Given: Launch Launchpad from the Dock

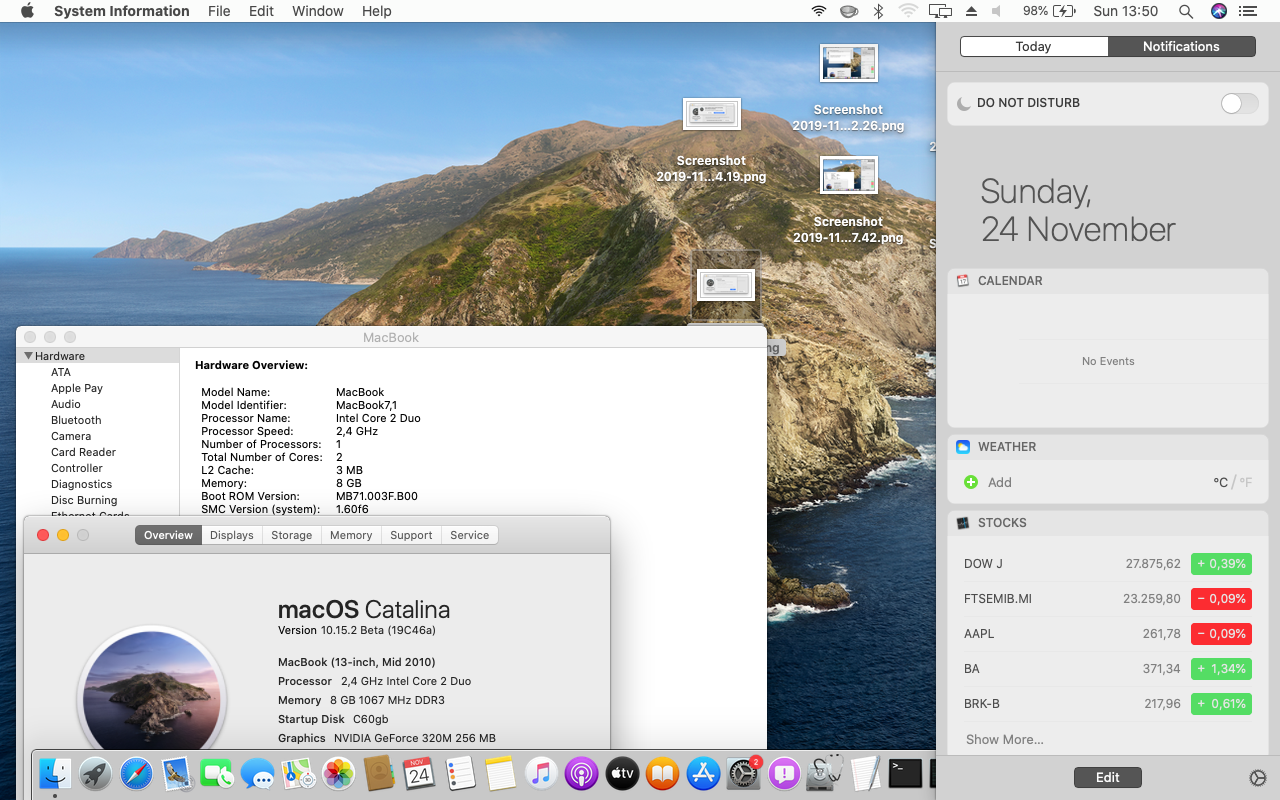Looking at the screenshot, I should click(96, 773).
